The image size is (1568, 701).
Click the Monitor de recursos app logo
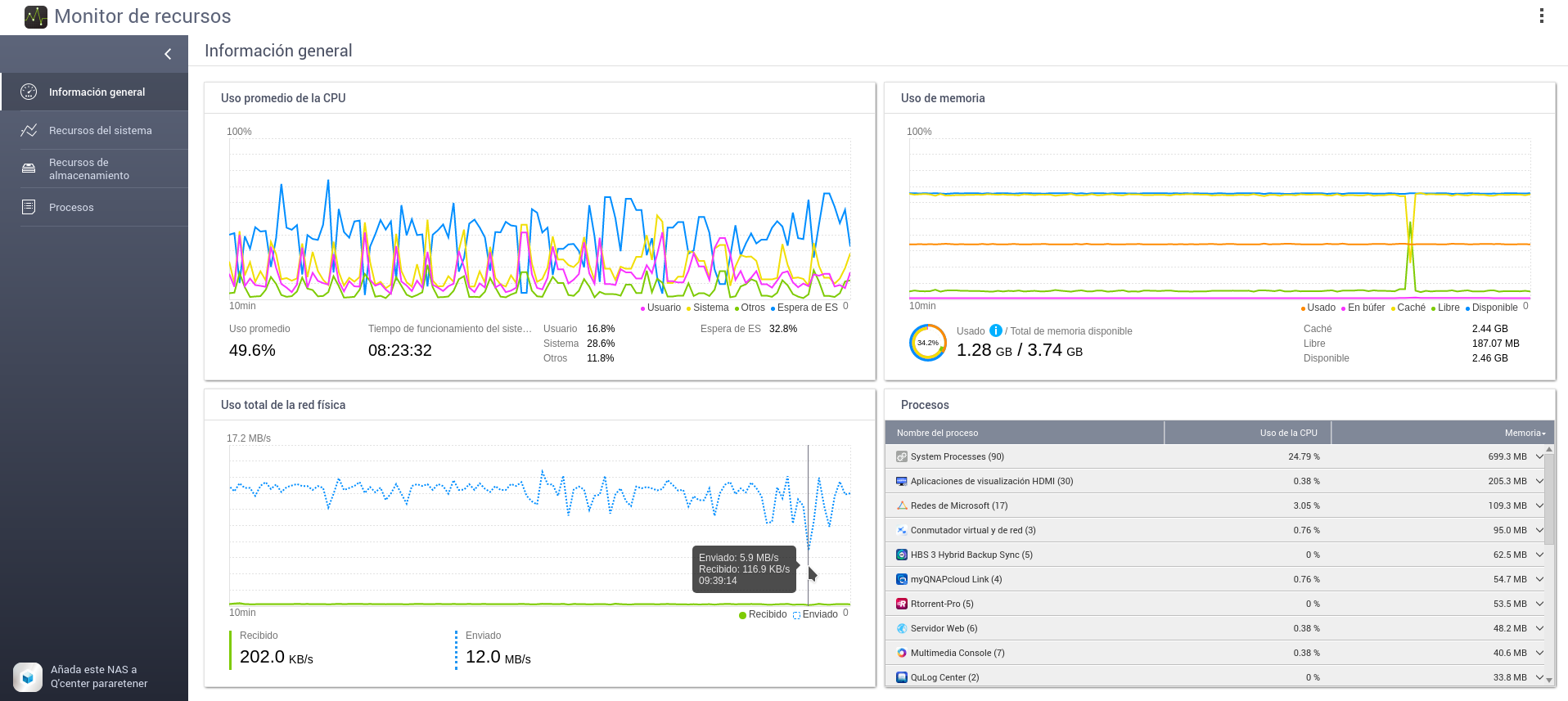36,16
